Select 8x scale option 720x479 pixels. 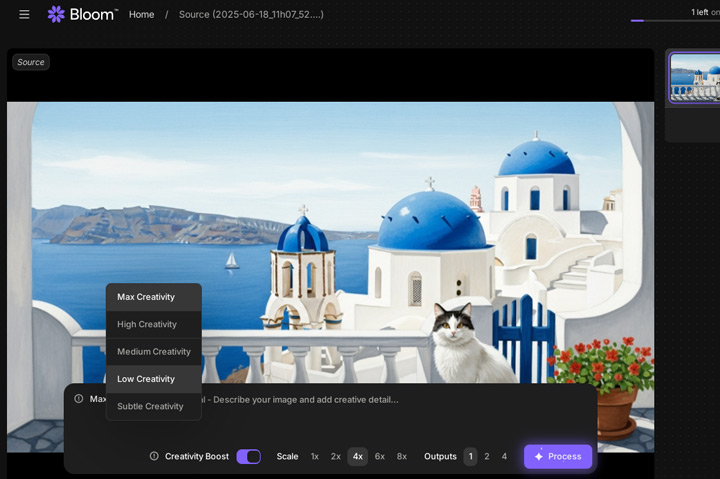coord(402,457)
